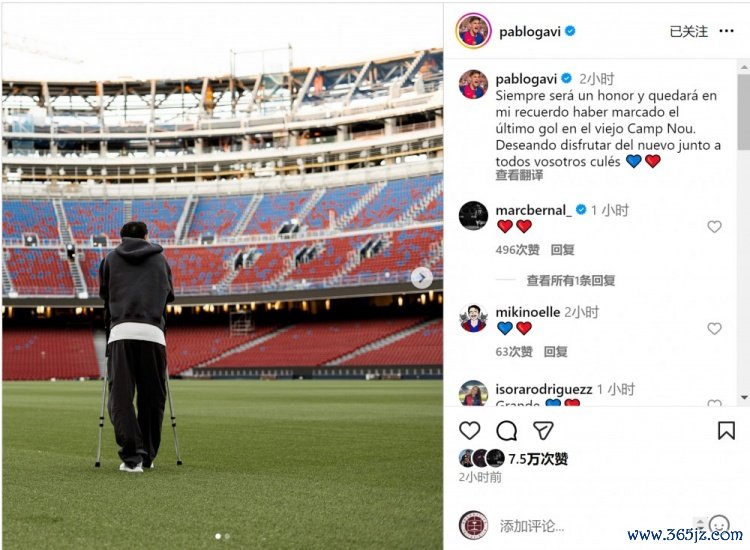Like the post with the heart icon

[x=469, y=431]
